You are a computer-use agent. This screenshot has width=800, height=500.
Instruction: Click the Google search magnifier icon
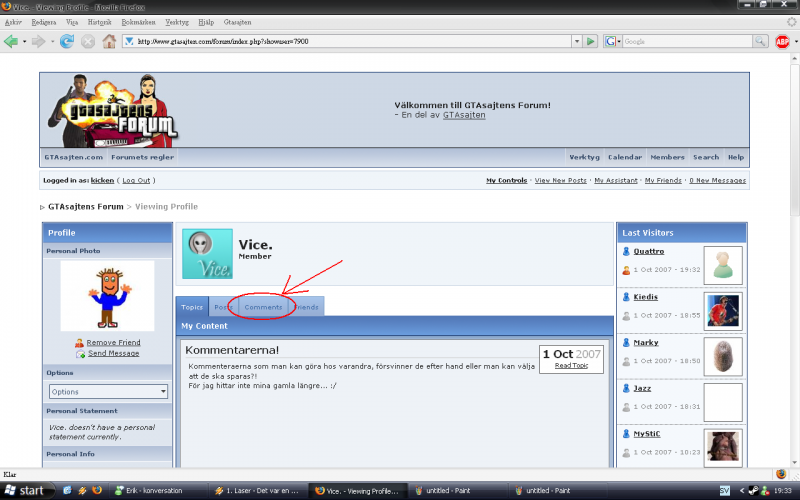pyautogui.click(x=760, y=41)
